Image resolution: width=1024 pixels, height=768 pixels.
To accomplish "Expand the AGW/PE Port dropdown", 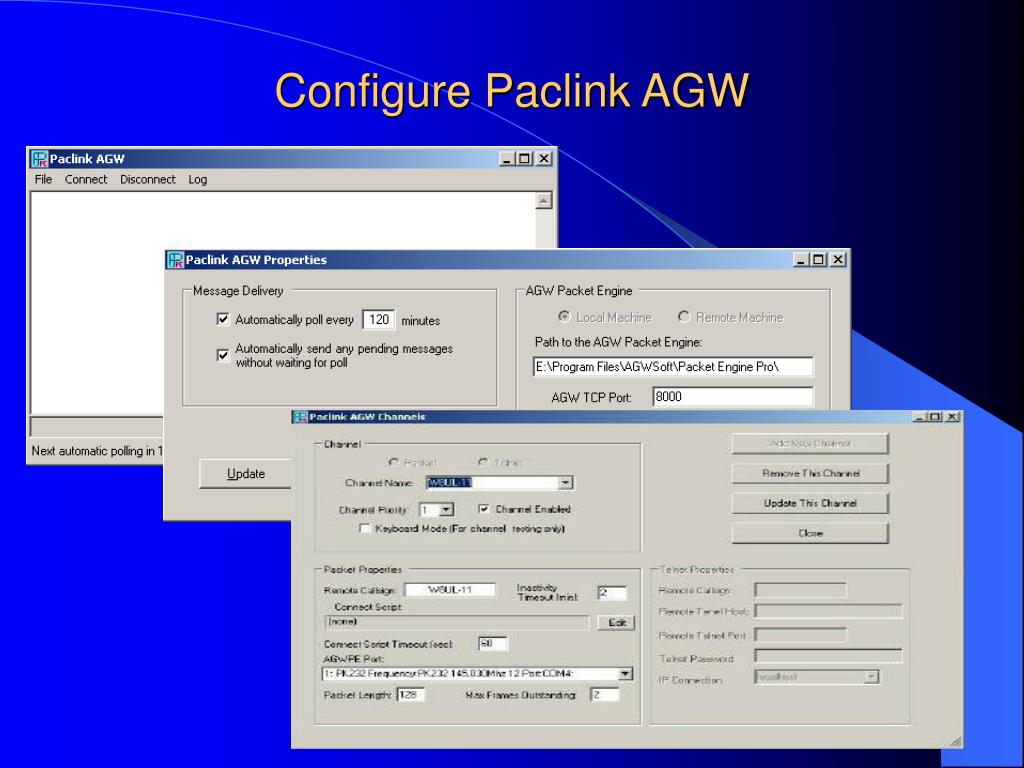I will pyautogui.click(x=625, y=673).
